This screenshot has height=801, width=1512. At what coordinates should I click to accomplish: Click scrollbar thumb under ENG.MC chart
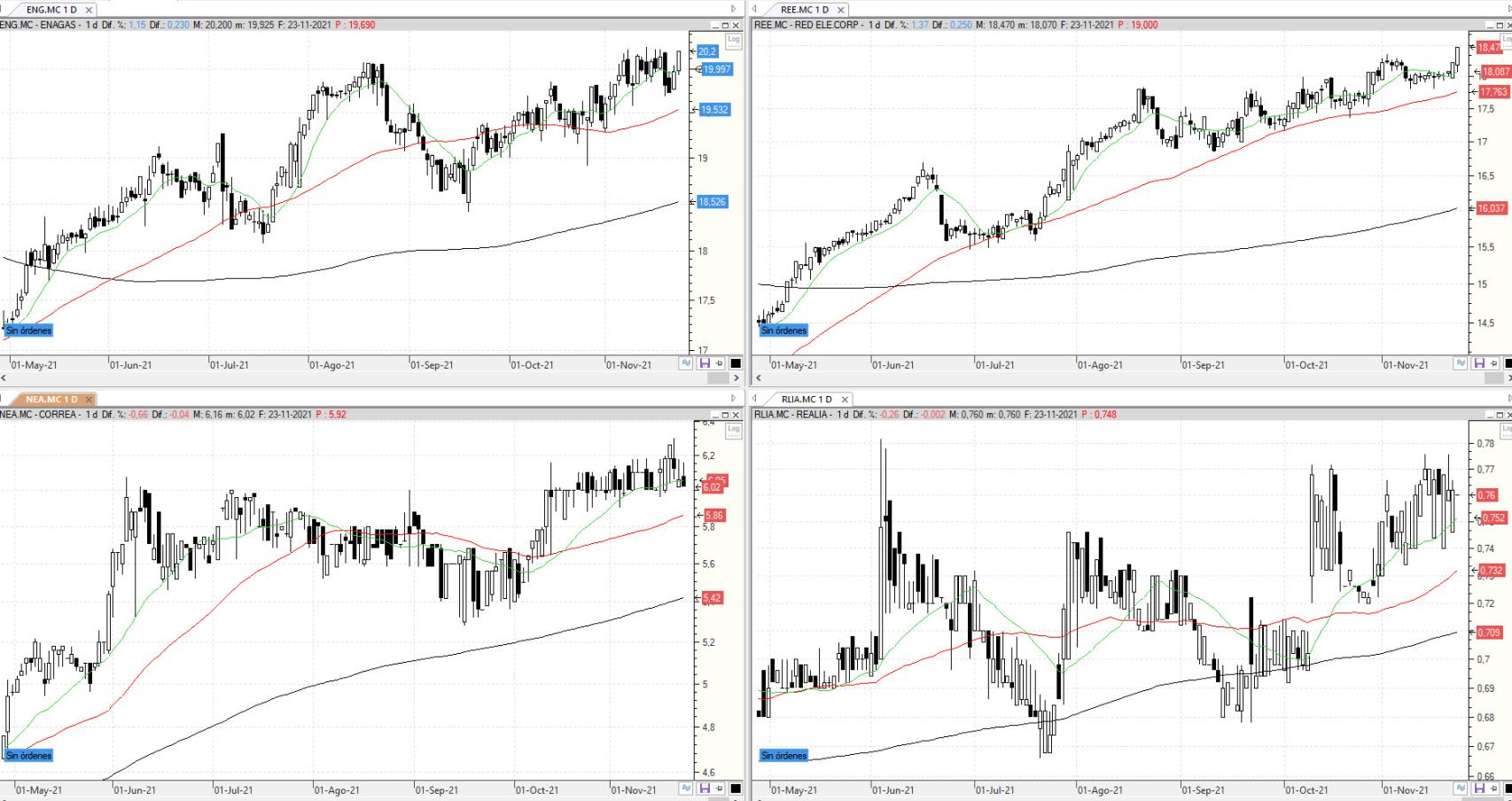click(718, 378)
